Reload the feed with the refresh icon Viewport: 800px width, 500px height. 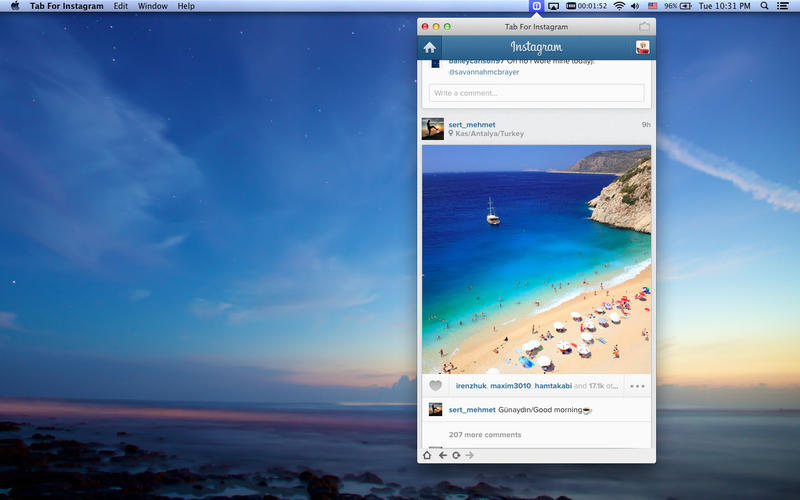coord(456,455)
